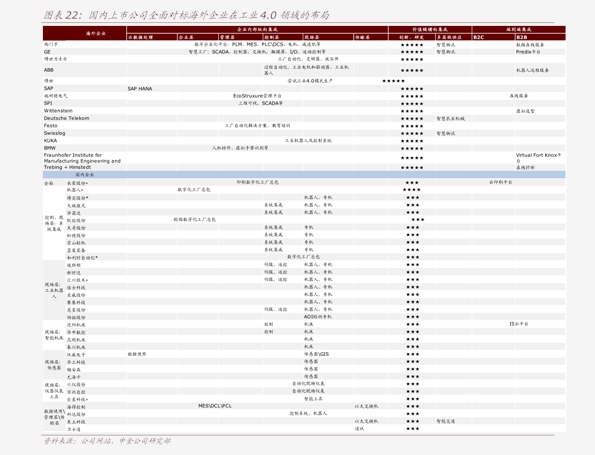This screenshot has height=455, width=595.
Task: Click the Swisslog row label
Action: pos(54,133)
